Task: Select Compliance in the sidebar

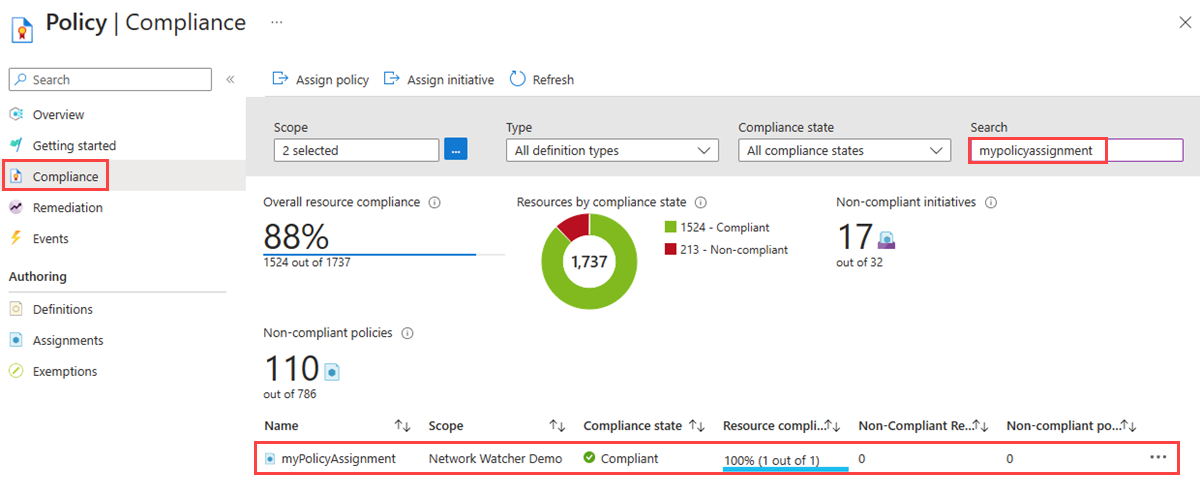Action: click(x=65, y=177)
